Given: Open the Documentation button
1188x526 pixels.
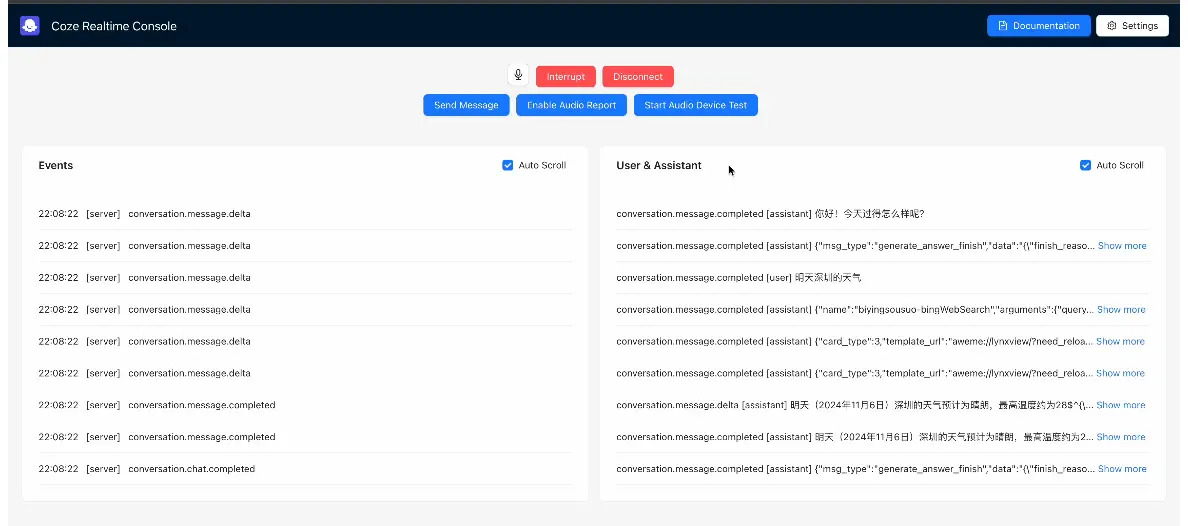Looking at the screenshot, I should coord(1039,26).
